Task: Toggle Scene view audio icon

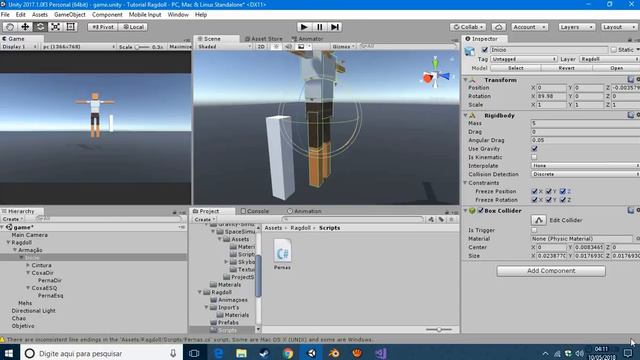Action: click(288, 47)
